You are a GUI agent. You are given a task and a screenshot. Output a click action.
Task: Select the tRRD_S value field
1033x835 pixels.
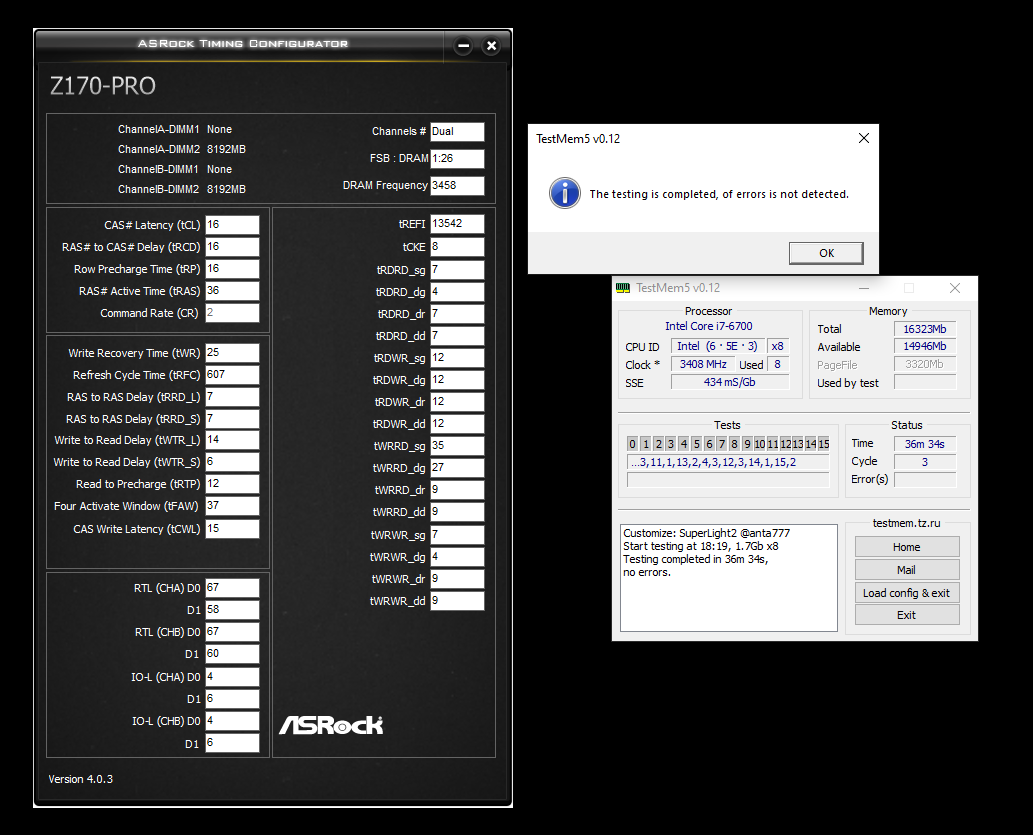point(233,418)
